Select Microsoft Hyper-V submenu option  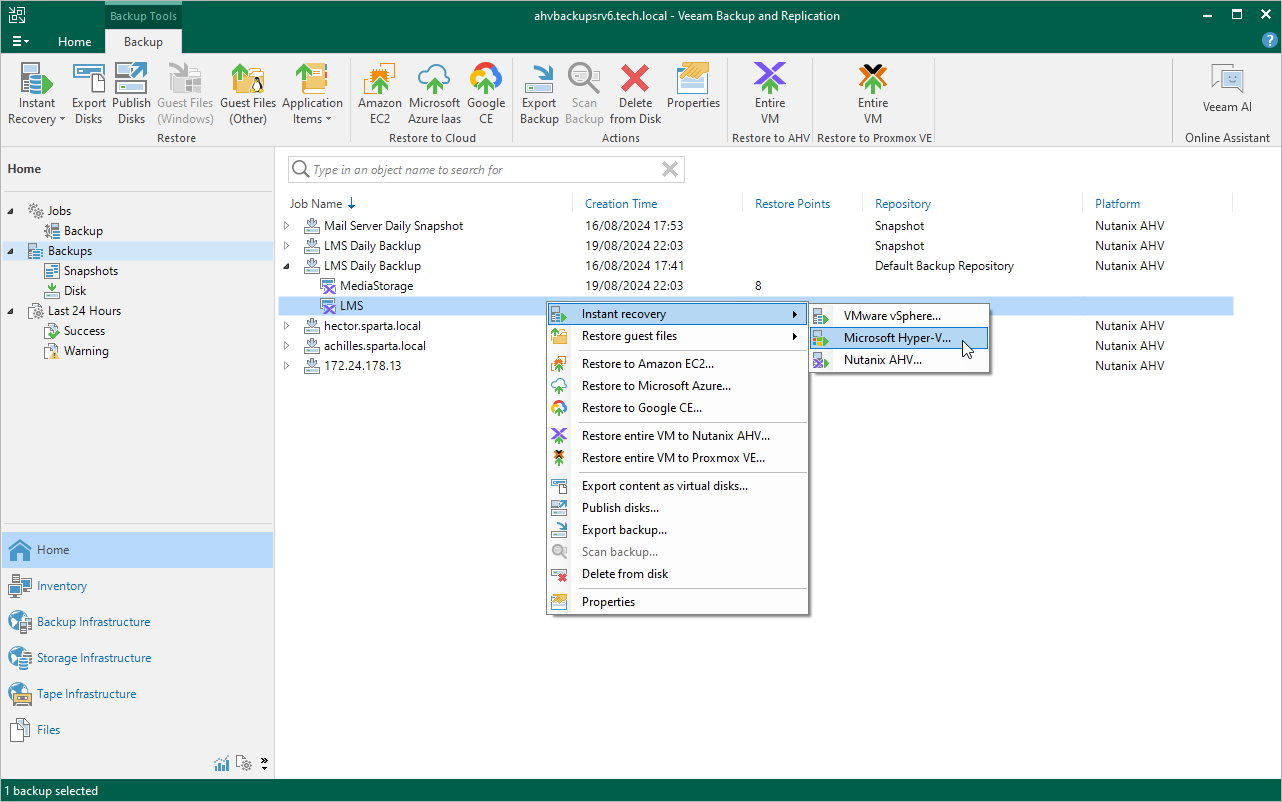(x=899, y=338)
